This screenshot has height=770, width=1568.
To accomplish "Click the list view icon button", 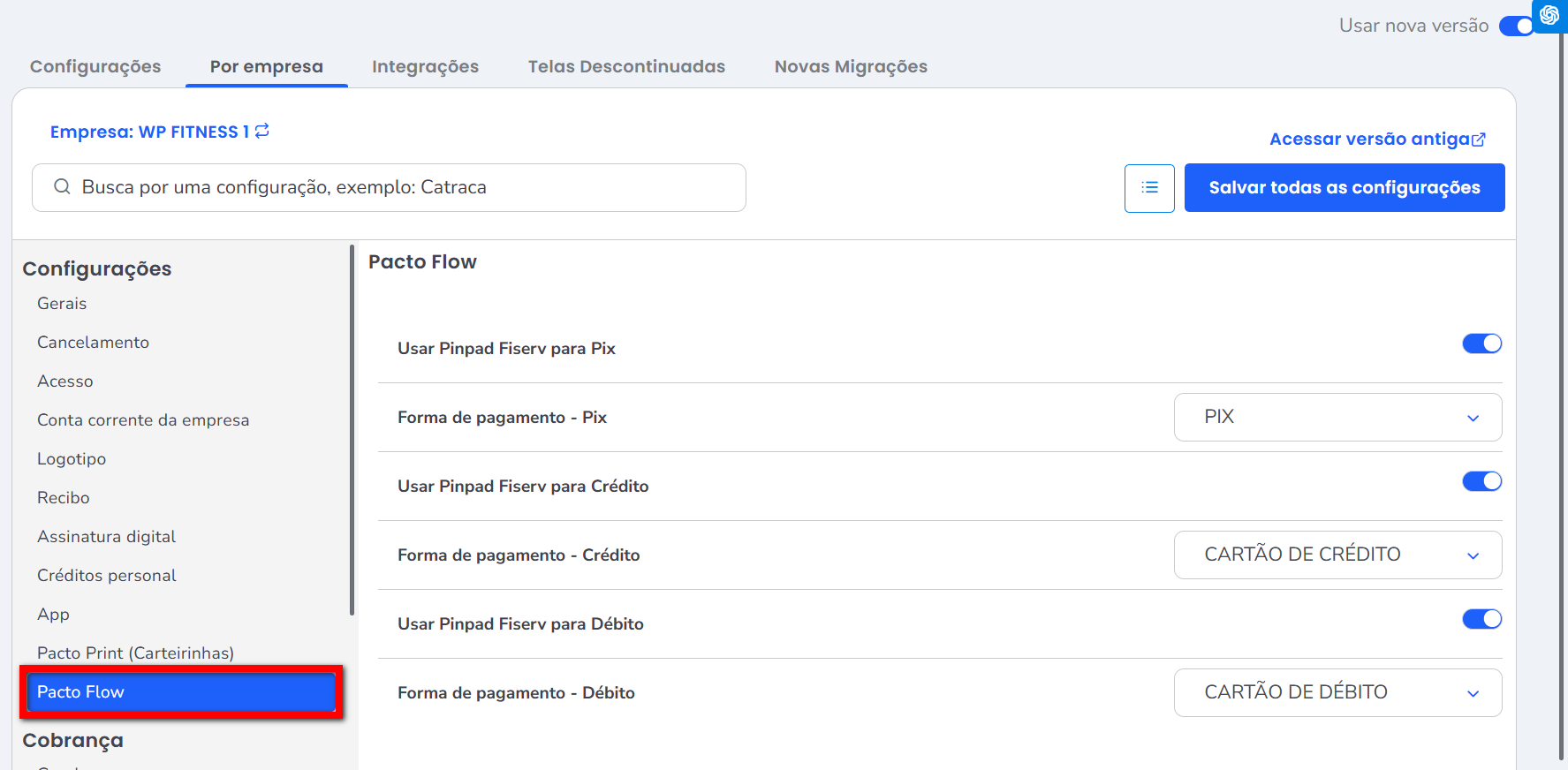I will pyautogui.click(x=1149, y=188).
